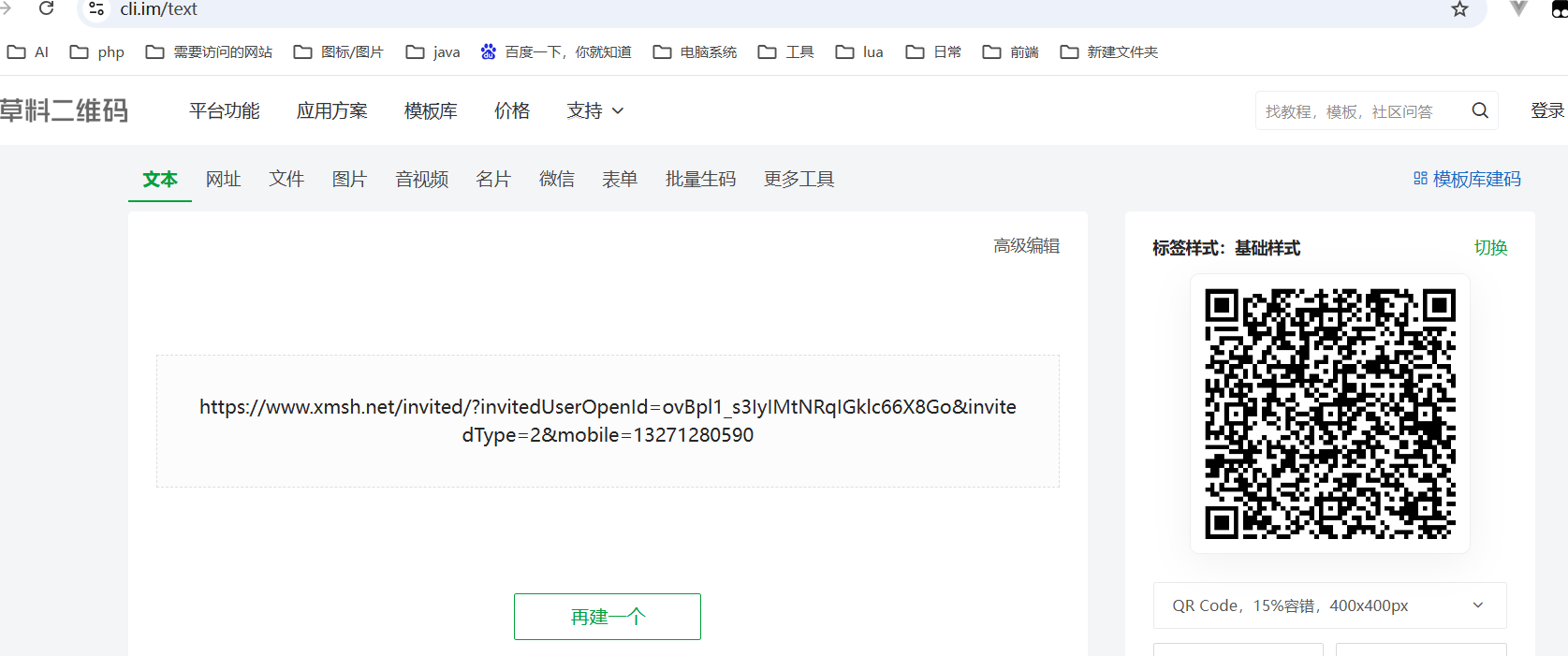
Task: Switch to the 名片 tab
Action: [493, 179]
